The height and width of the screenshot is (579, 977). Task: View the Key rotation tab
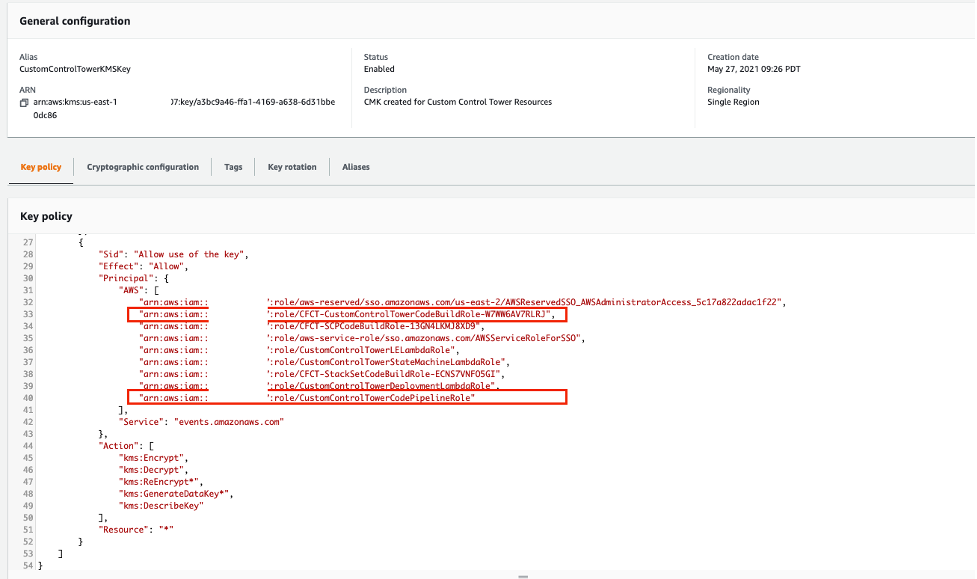tap(291, 167)
